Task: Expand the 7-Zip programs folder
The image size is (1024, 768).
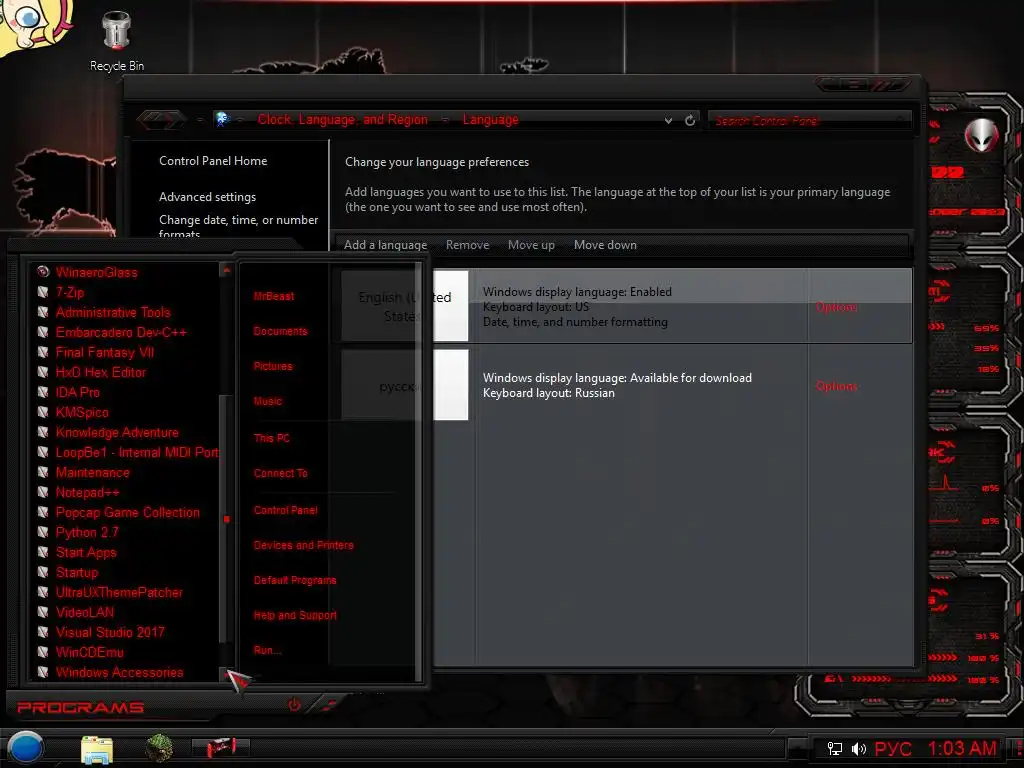Action: pos(70,292)
